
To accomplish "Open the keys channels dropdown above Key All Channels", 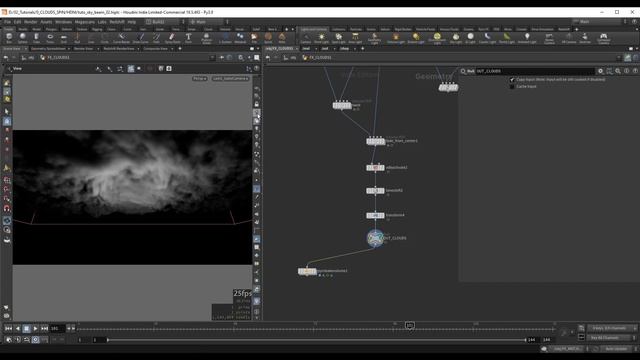I will pyautogui.click(x=611, y=328).
